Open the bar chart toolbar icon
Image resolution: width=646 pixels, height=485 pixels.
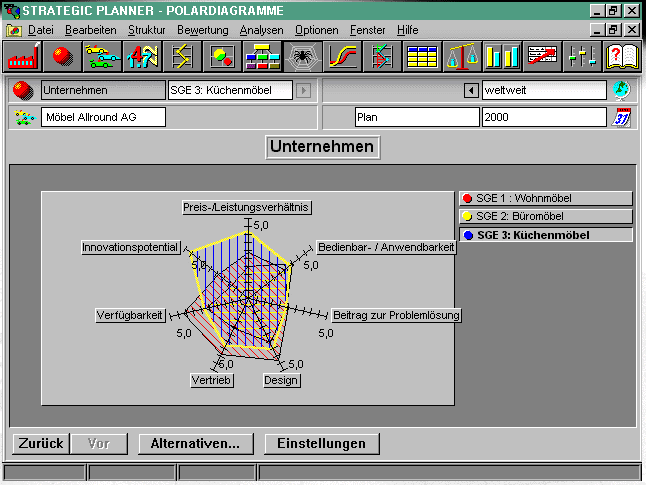[x=502, y=56]
